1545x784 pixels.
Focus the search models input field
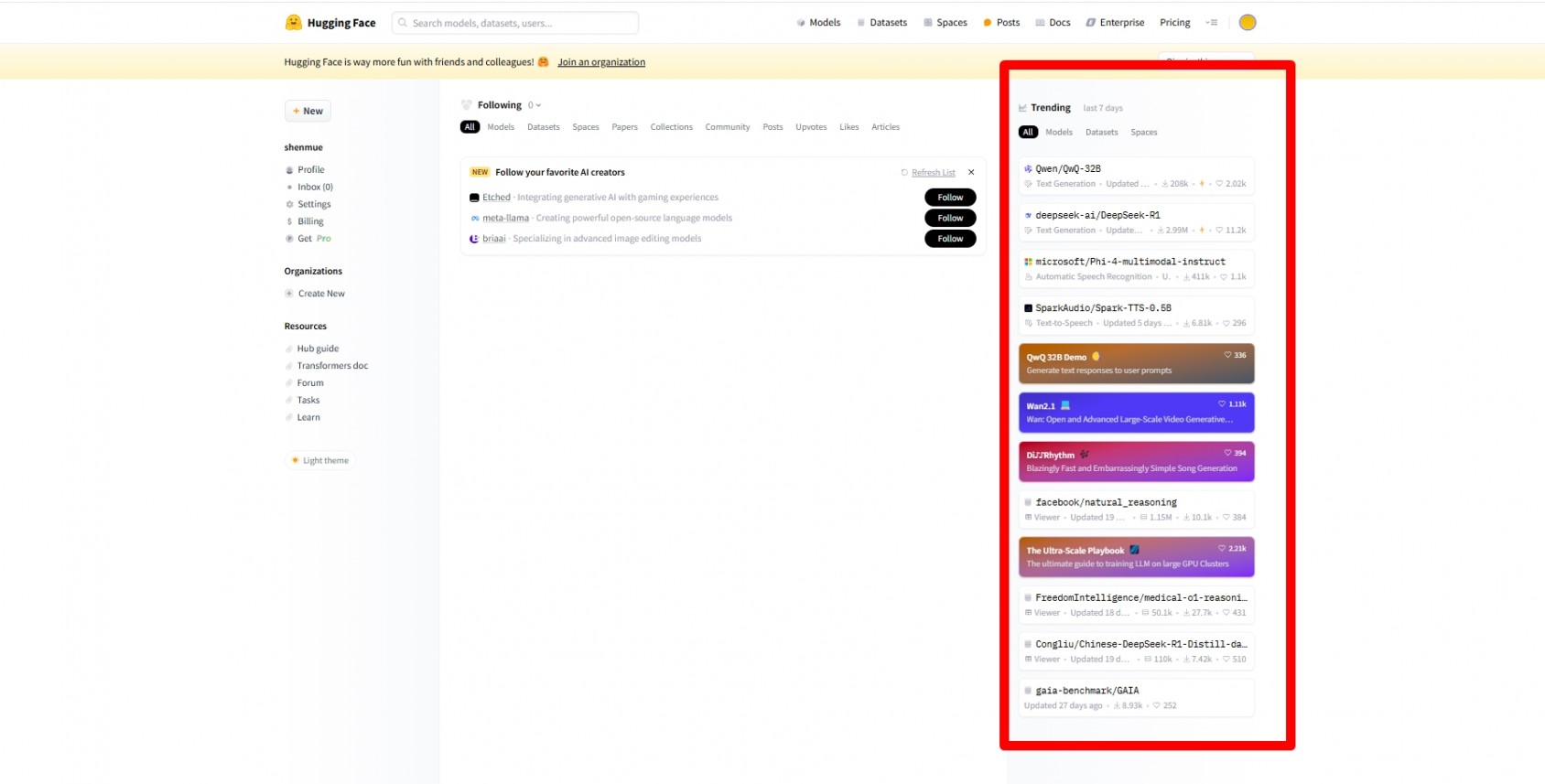point(515,23)
